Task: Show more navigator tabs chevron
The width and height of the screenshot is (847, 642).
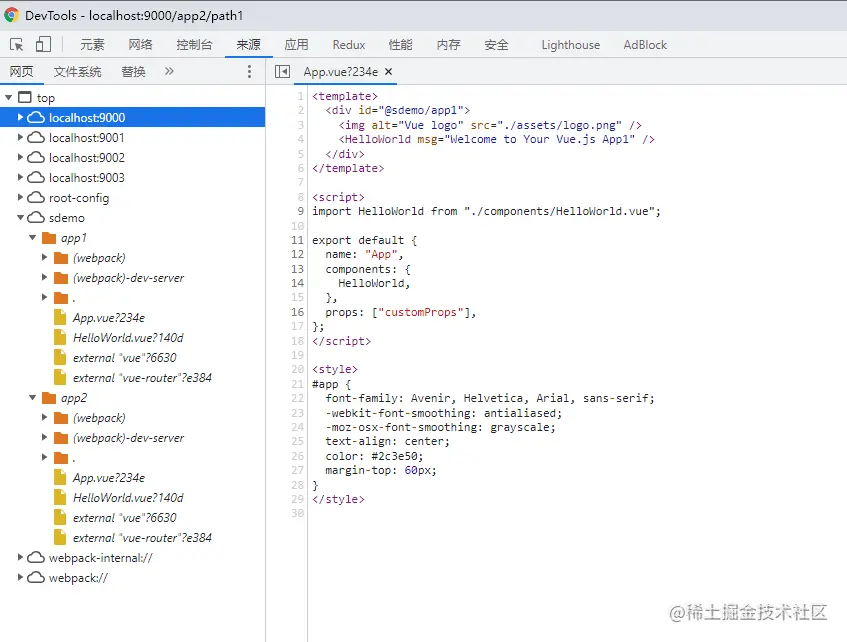Action: [169, 71]
